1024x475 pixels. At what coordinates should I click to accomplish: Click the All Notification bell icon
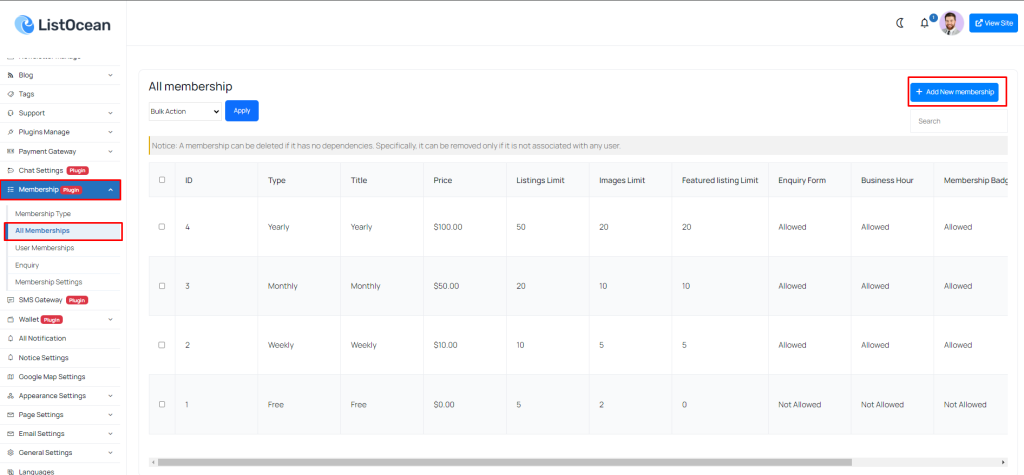[10, 338]
